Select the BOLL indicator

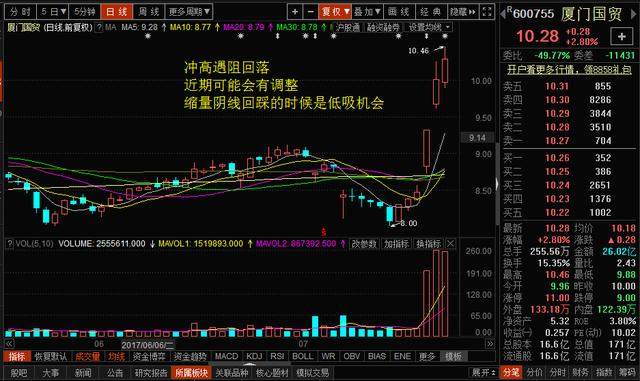302,356
